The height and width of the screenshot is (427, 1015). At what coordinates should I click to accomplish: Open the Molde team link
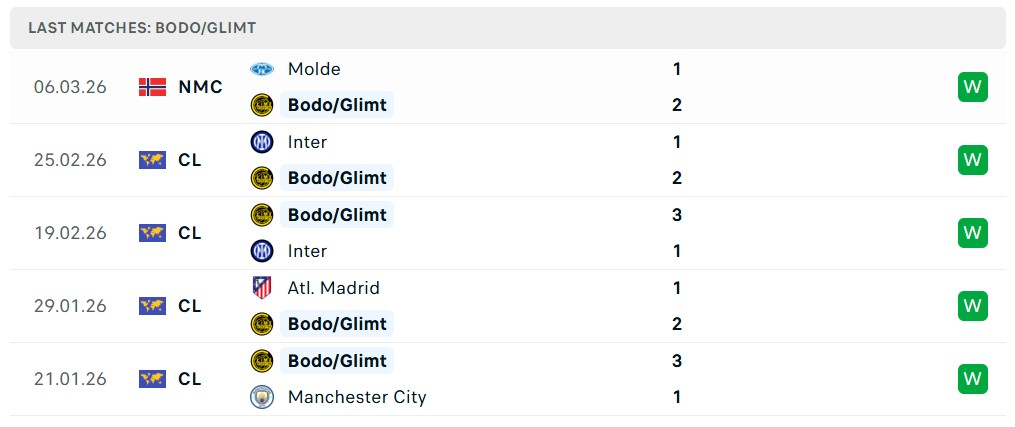tap(314, 69)
